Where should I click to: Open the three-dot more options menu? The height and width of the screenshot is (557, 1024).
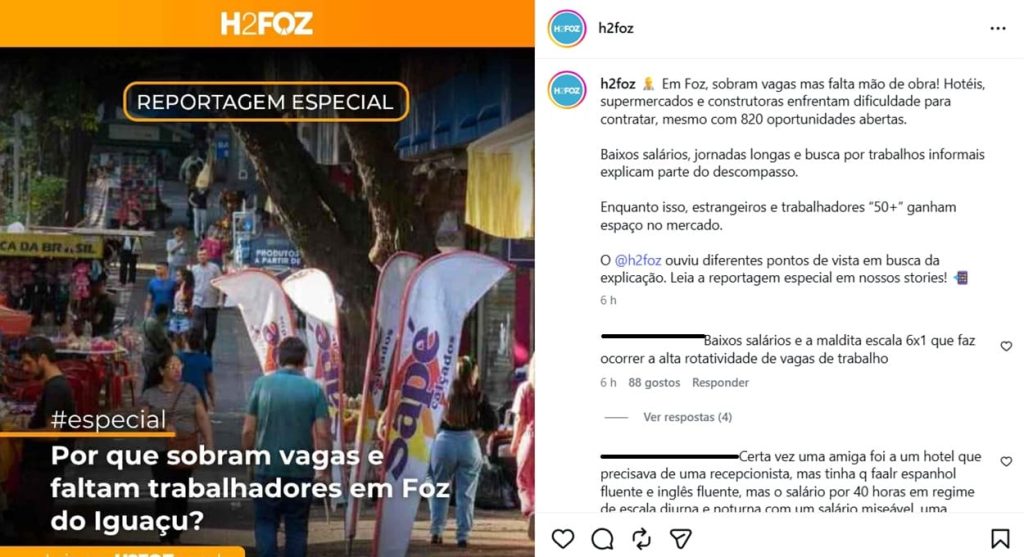tap(997, 28)
